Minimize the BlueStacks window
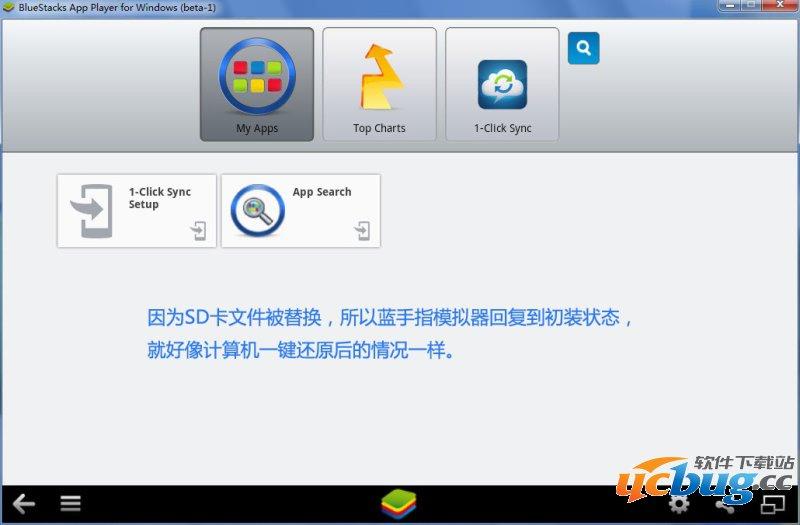 pos(730,5)
